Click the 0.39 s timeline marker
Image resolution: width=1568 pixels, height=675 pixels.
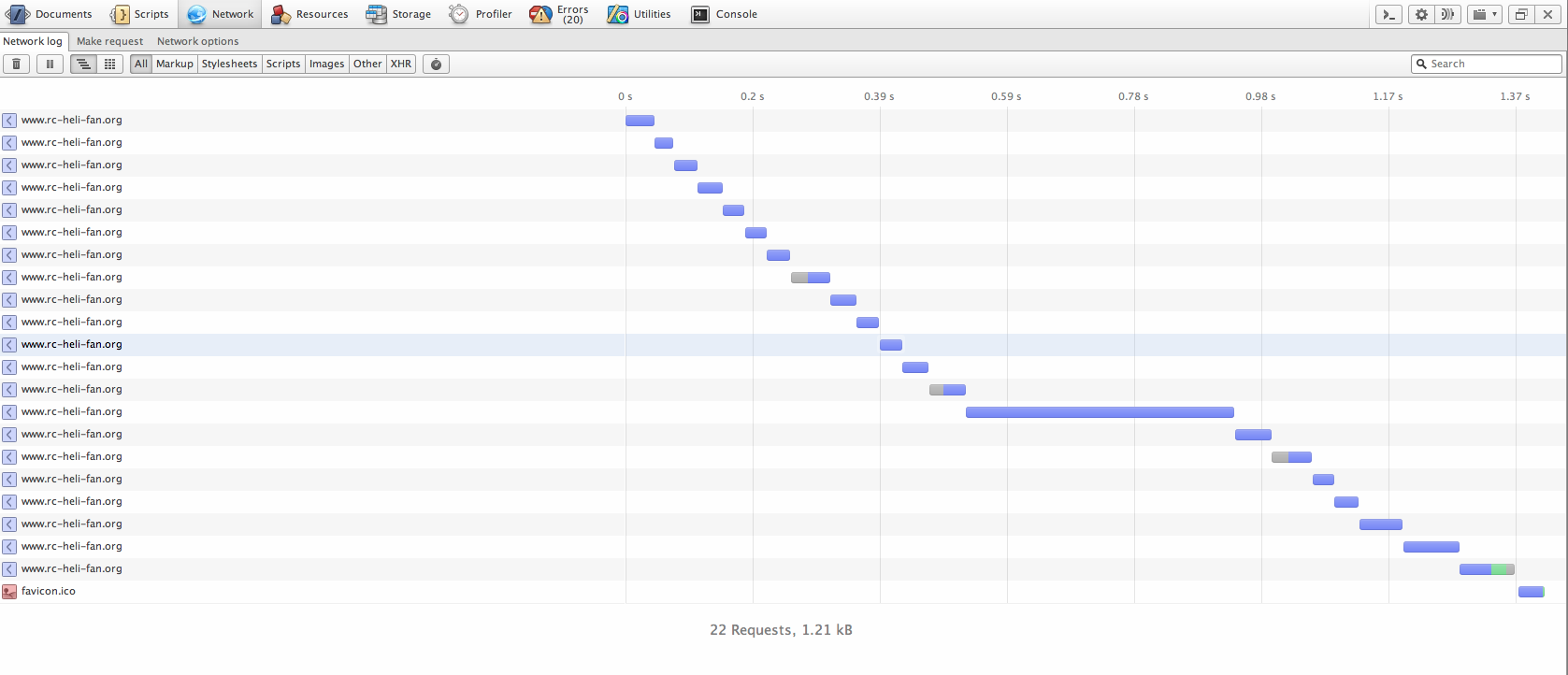point(879,96)
